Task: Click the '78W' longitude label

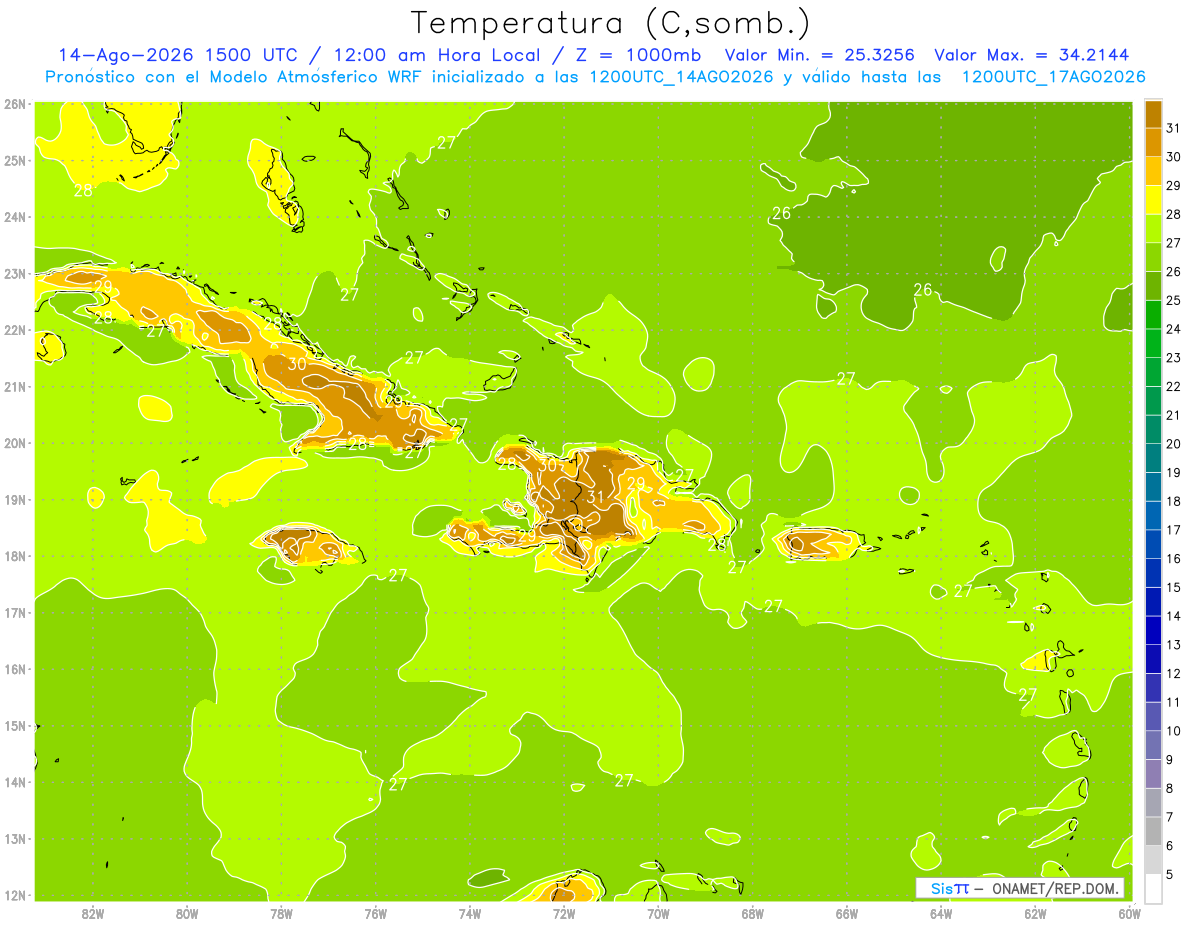Action: [x=281, y=913]
